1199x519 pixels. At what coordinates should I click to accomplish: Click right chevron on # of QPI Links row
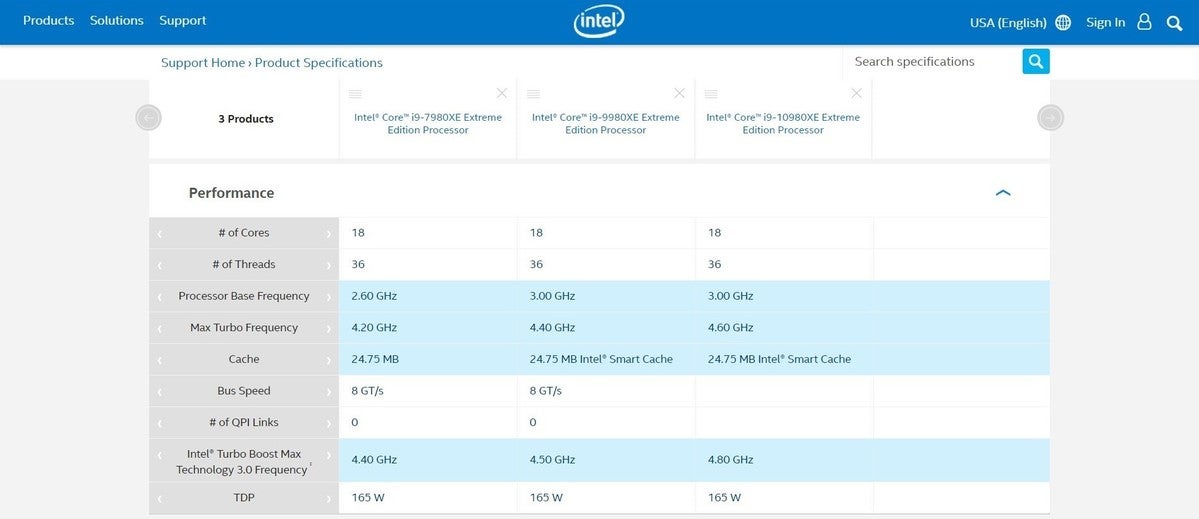point(329,423)
